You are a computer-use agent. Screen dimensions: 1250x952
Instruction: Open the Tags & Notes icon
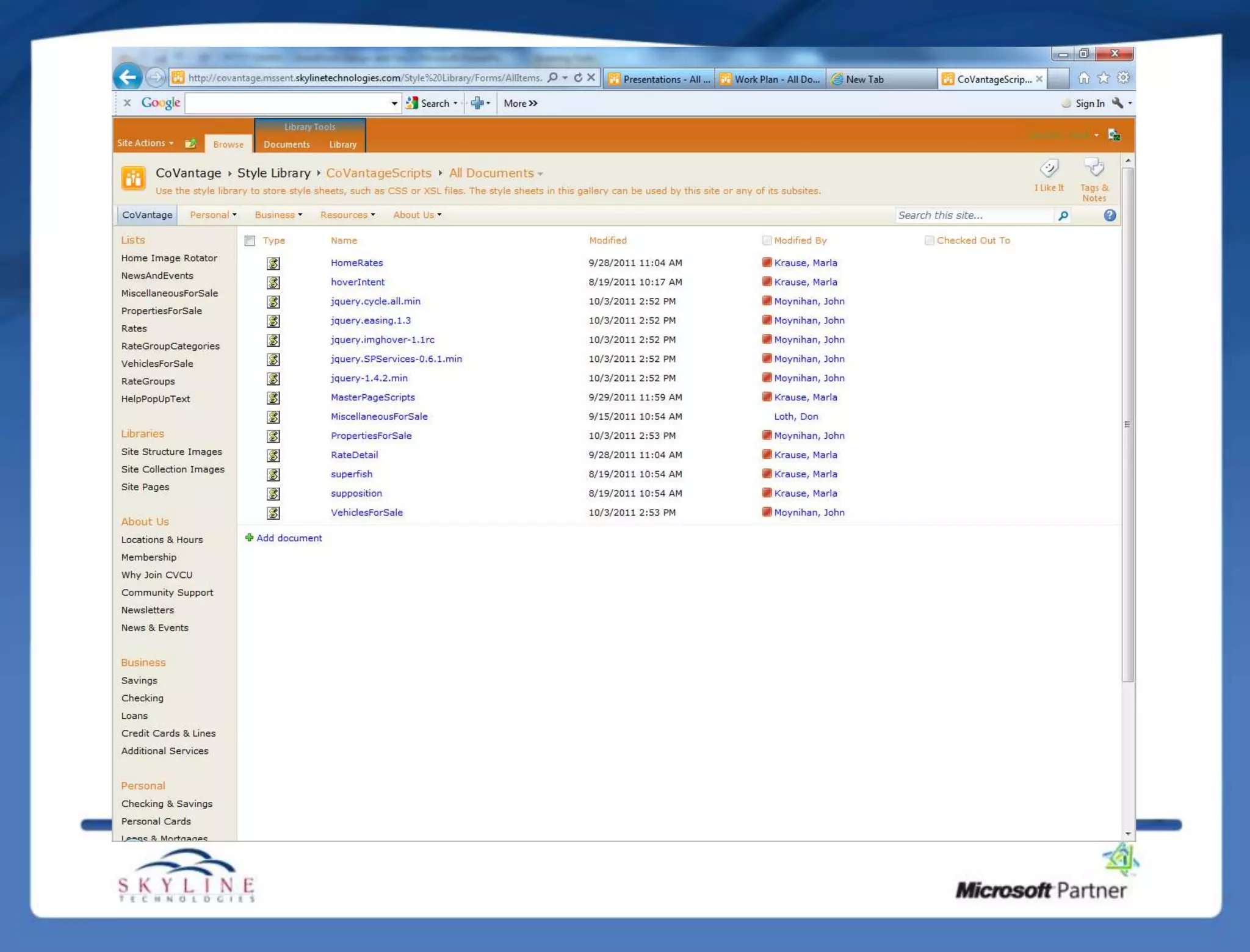[1094, 167]
